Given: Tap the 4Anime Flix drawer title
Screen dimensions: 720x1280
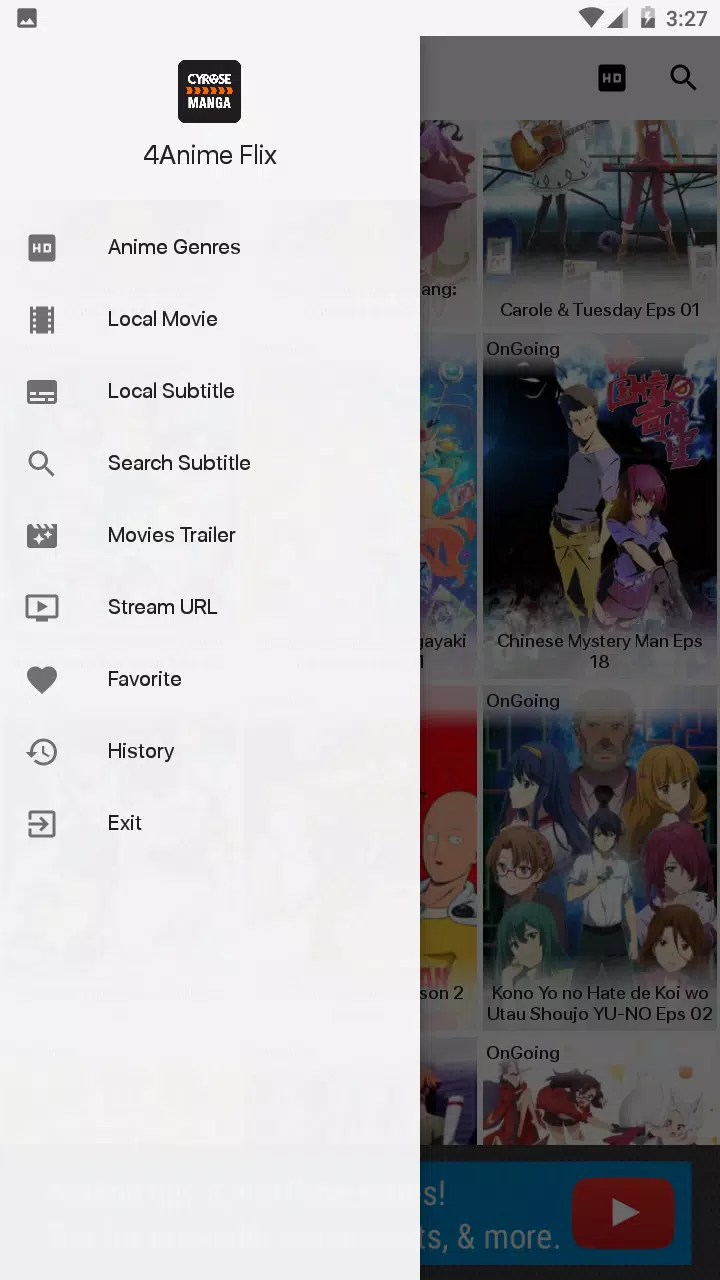Looking at the screenshot, I should (210, 155).
